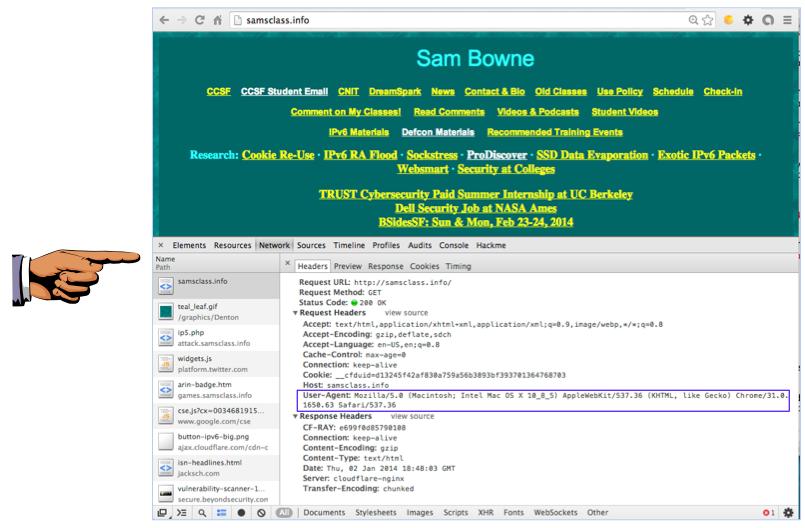Viewport: 805px width, 528px height.
Task: Click the clear network log icon
Action: pos(261,513)
